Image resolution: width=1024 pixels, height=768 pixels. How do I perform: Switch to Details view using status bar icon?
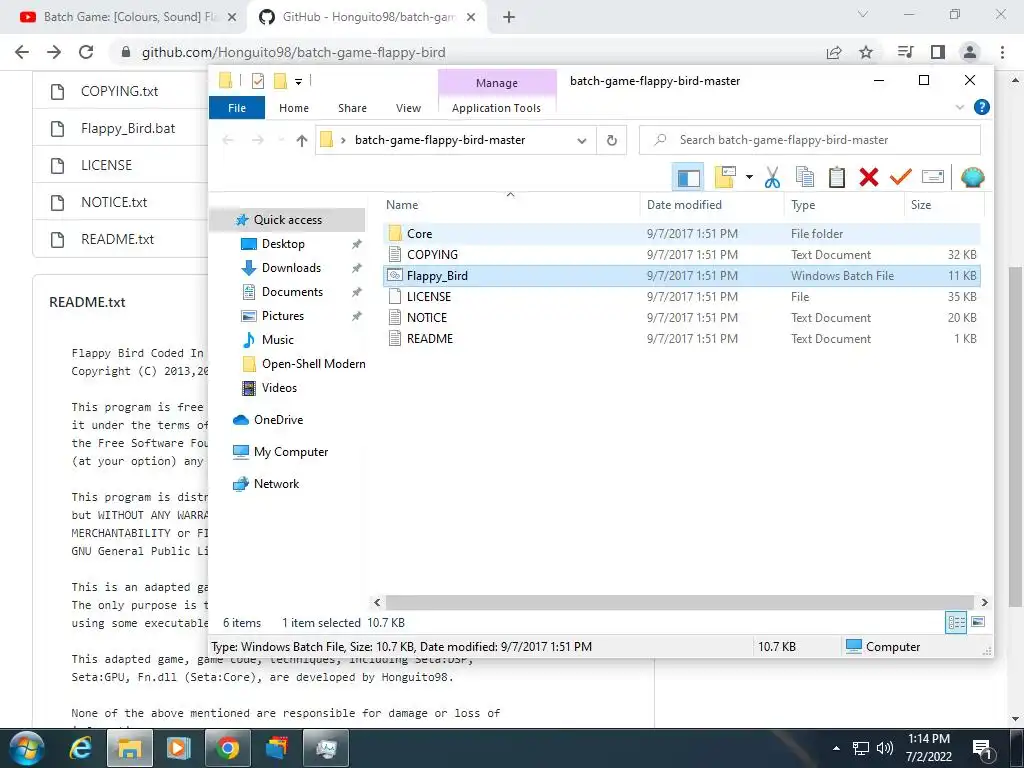point(956,622)
